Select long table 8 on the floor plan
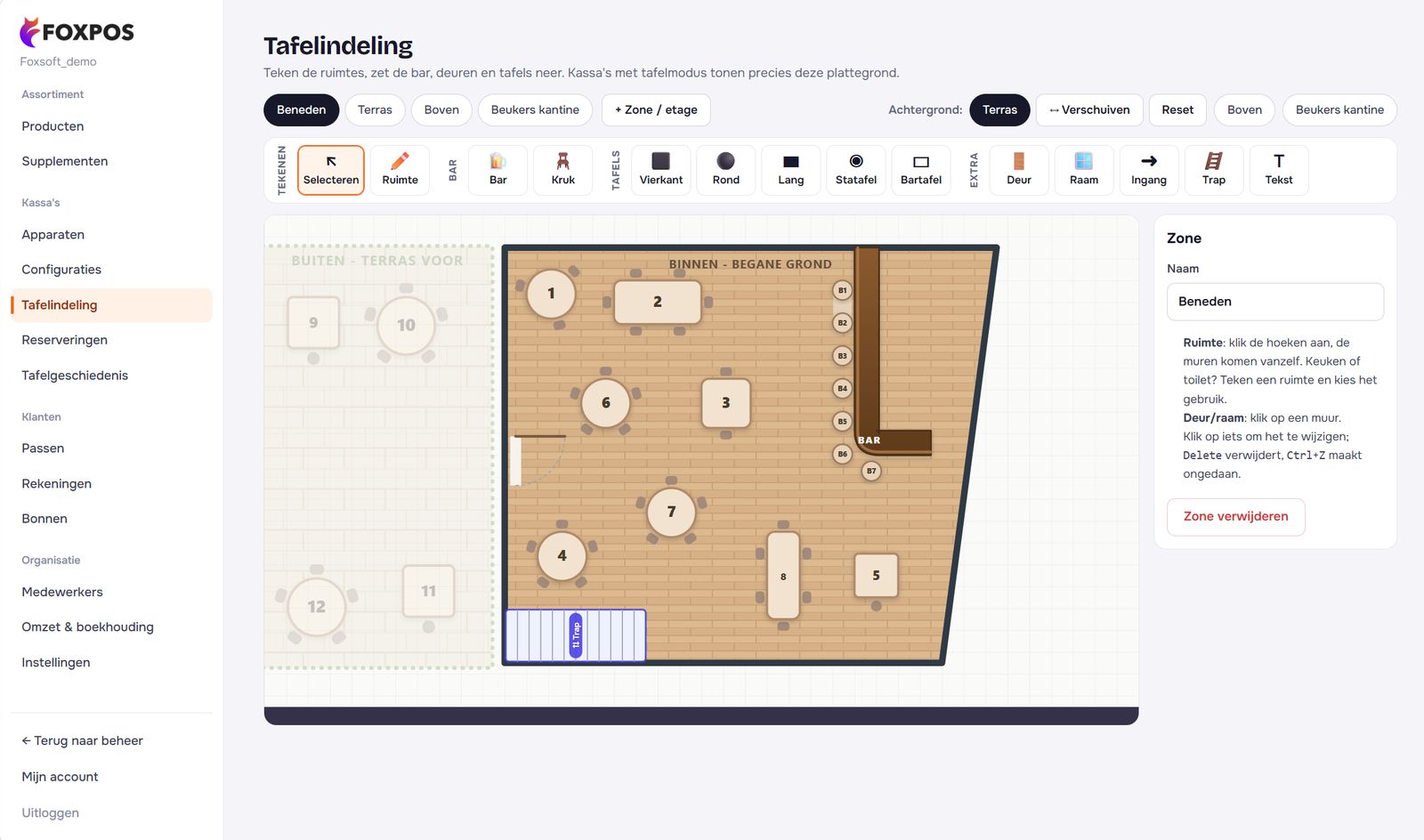The height and width of the screenshot is (840, 1424). coord(783,576)
